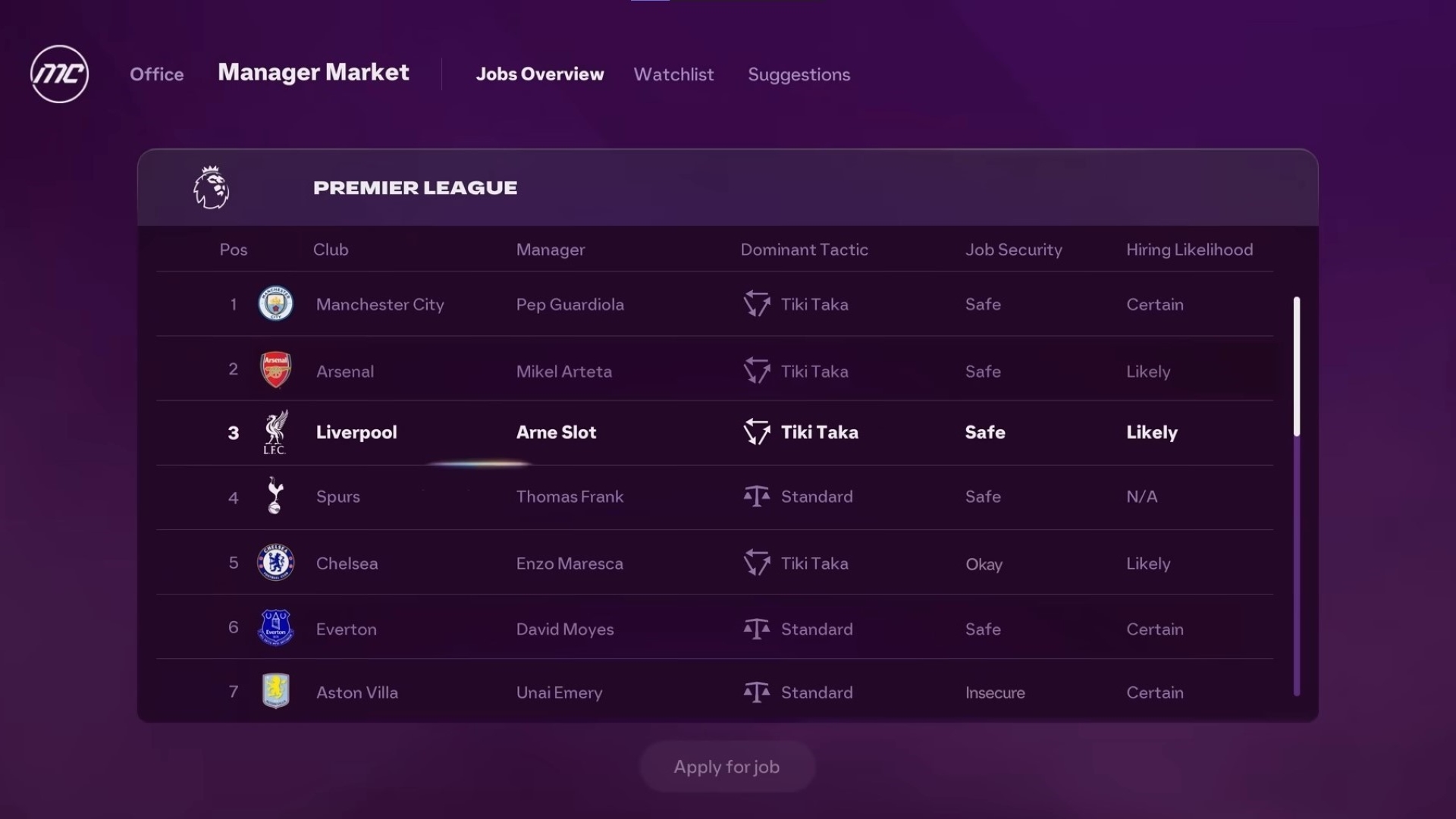Click manager David Moyes
This screenshot has height=819, width=1456.
point(565,629)
